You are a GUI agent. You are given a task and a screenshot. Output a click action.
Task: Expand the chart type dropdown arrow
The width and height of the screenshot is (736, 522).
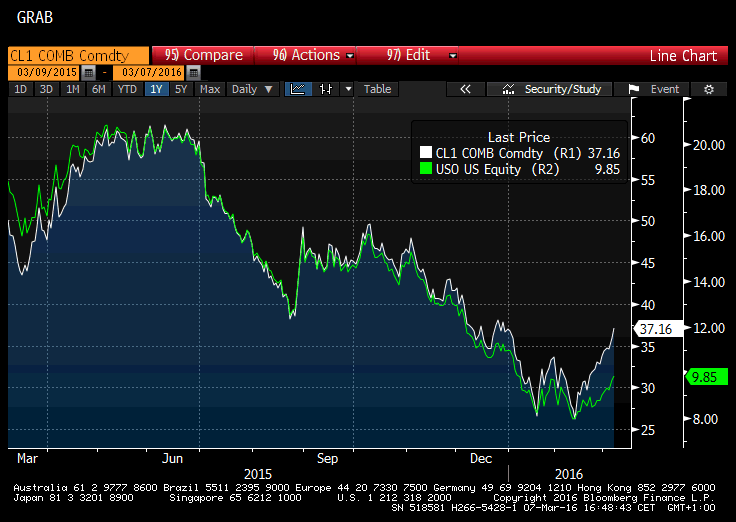(x=348, y=89)
